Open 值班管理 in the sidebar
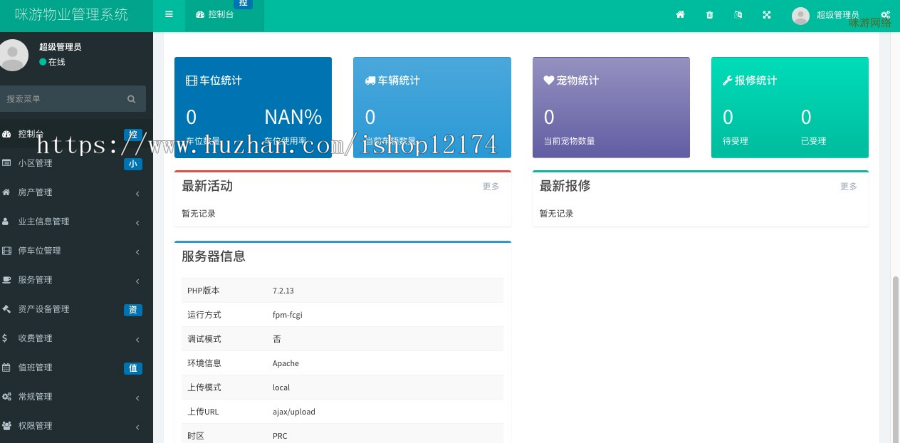 76,368
